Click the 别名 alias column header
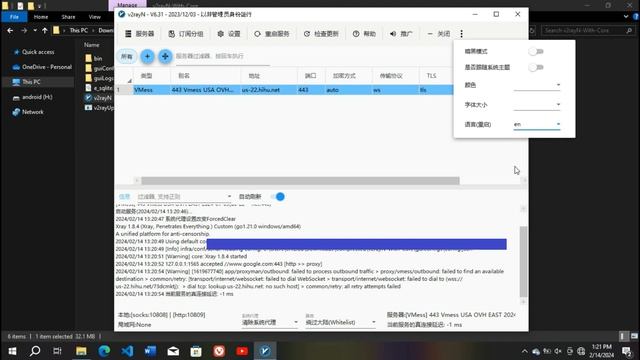 click(184, 76)
